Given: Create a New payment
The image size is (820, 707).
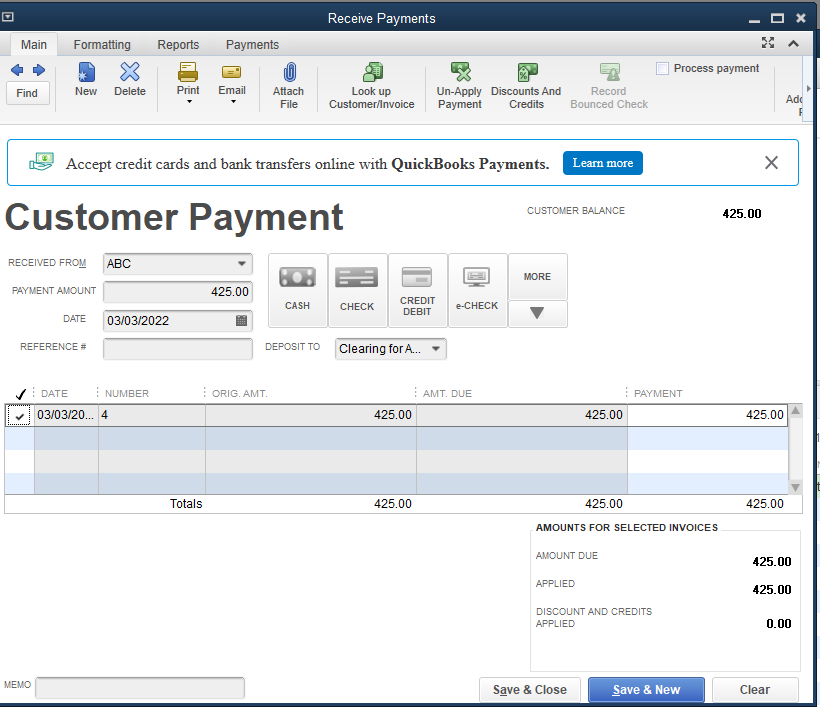Looking at the screenshot, I should pos(86,79).
